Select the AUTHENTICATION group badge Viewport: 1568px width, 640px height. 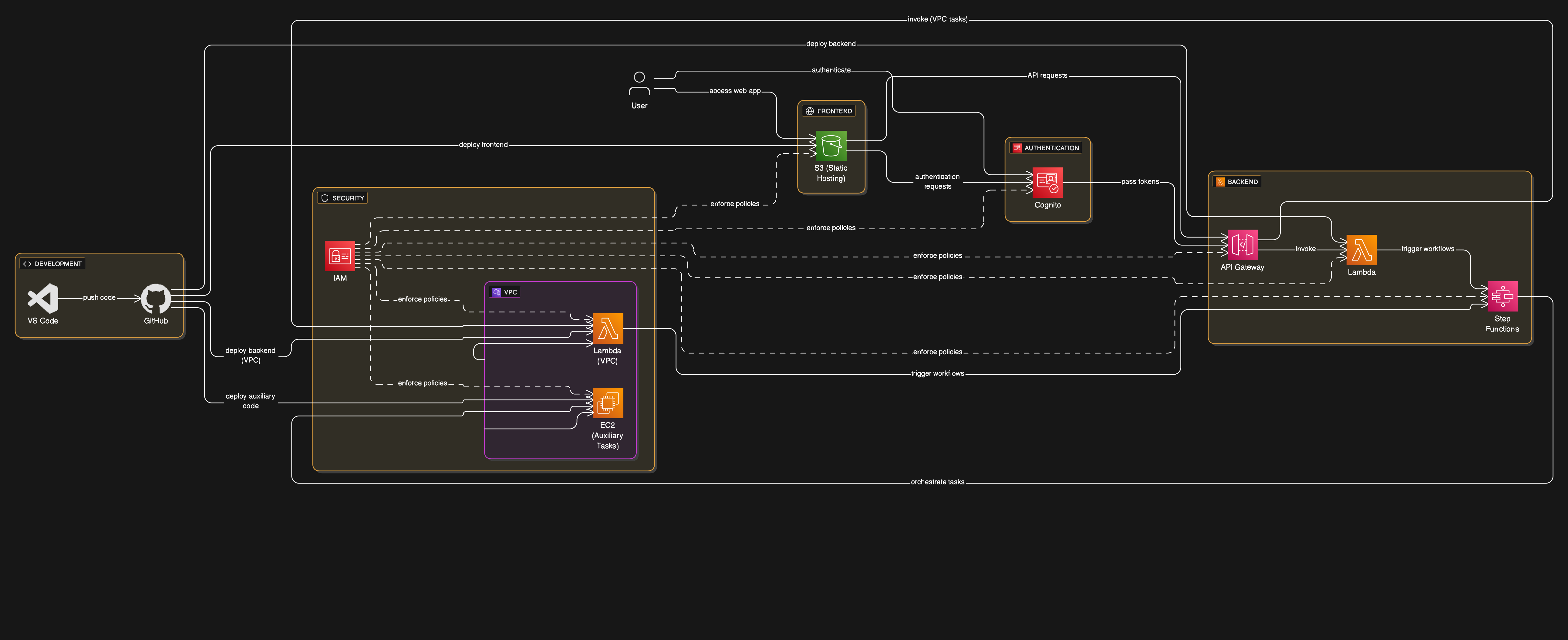1045,148
